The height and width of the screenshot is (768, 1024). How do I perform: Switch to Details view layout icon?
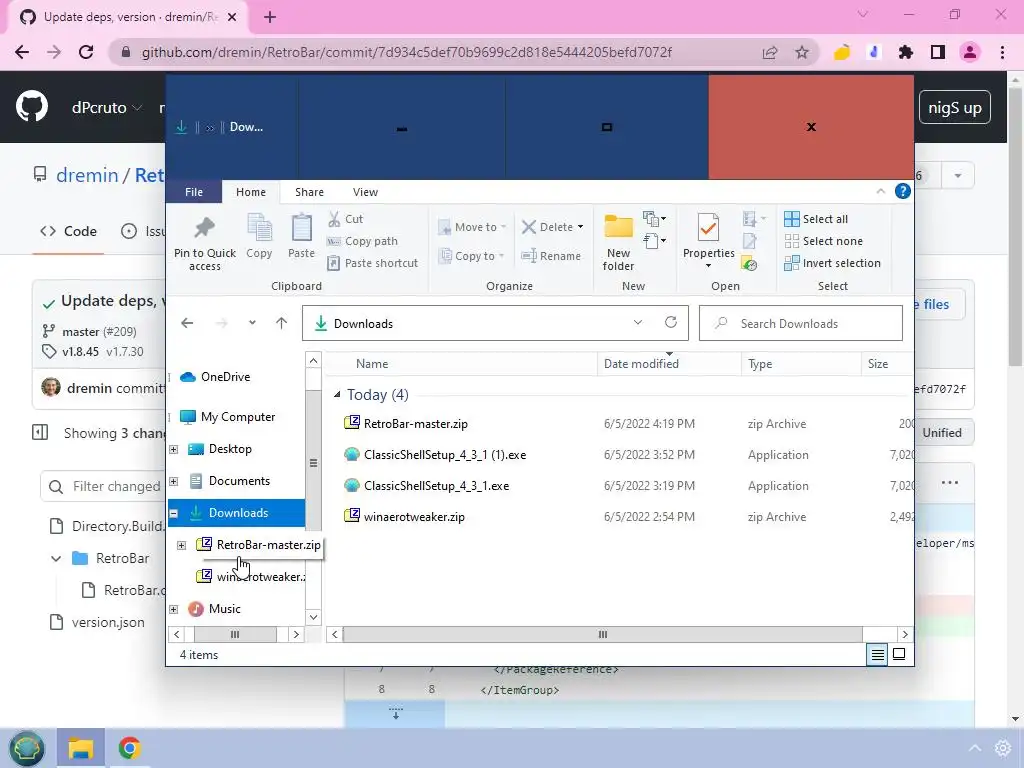coord(878,654)
